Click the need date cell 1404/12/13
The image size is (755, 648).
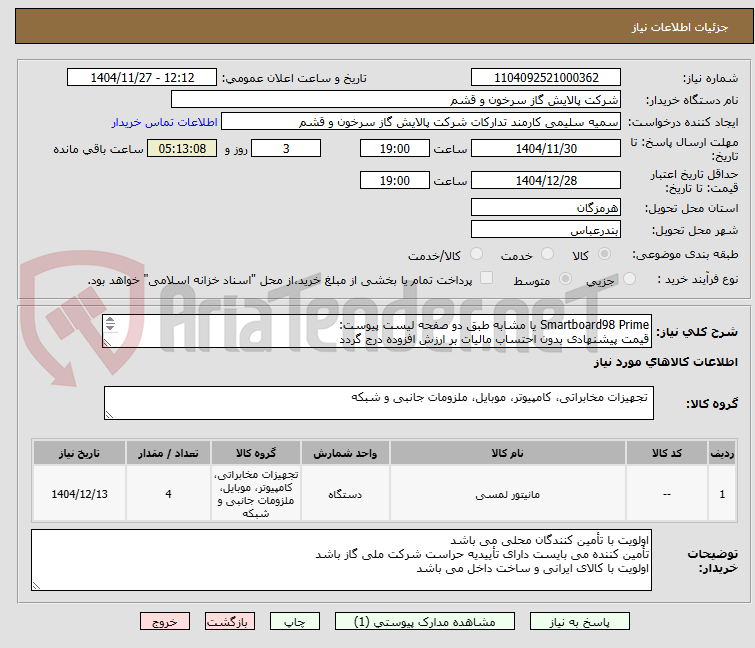[x=79, y=494]
